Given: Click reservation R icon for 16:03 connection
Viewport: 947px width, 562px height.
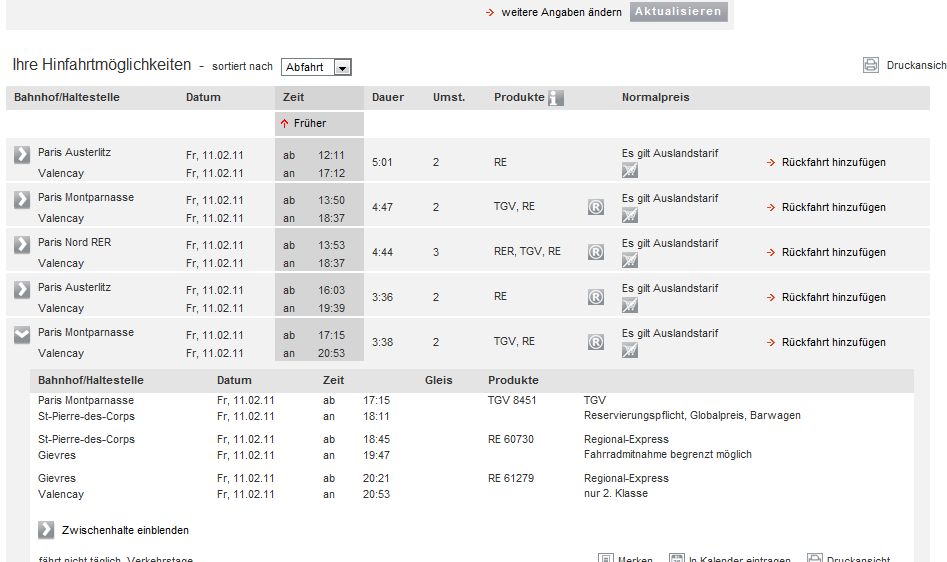Looking at the screenshot, I should point(595,297).
